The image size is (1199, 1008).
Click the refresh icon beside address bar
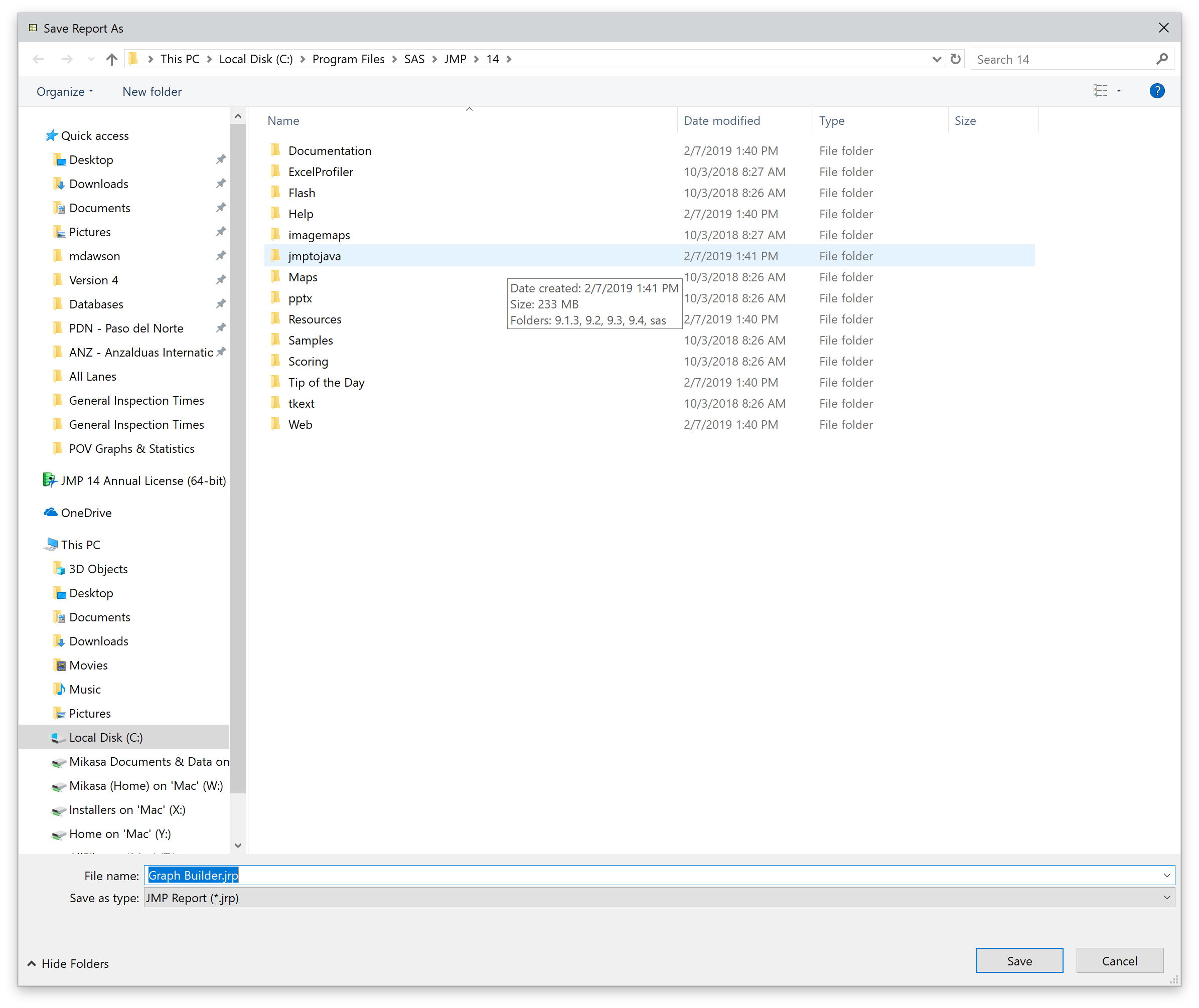point(956,60)
